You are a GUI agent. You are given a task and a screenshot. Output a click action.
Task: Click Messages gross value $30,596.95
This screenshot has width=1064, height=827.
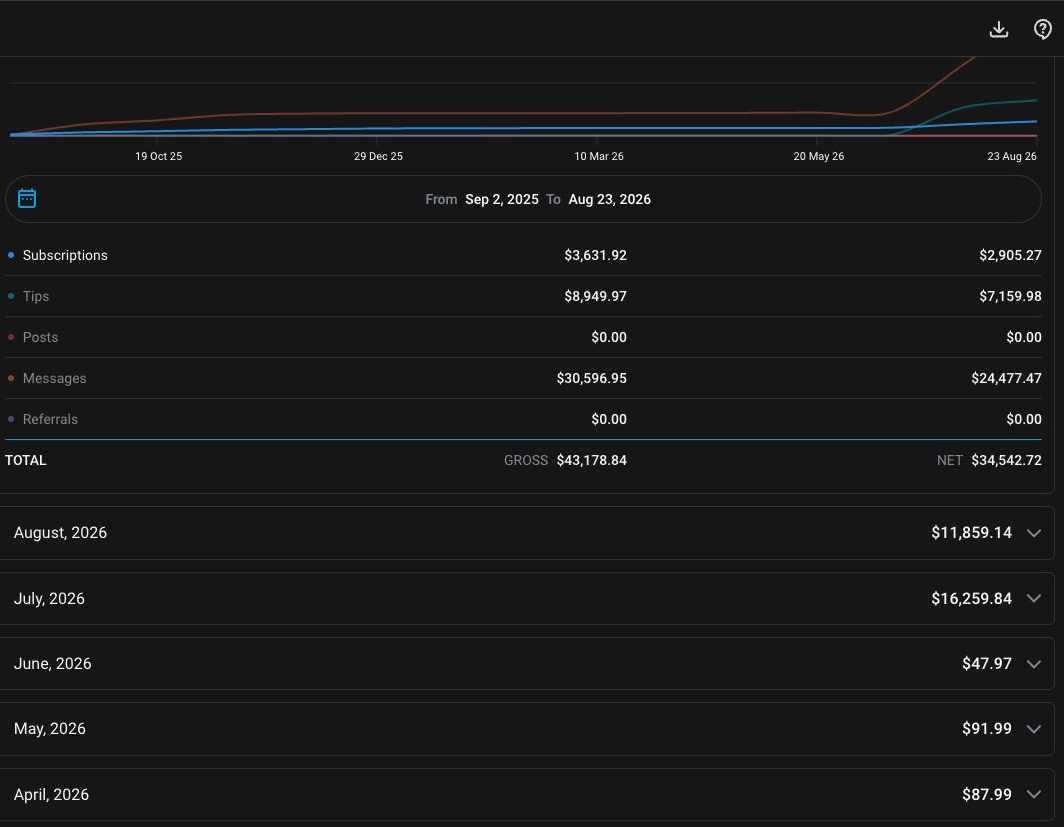click(591, 378)
